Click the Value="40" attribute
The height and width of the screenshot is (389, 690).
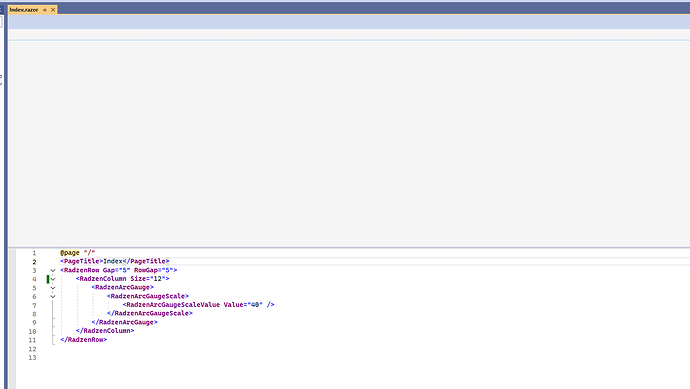[243, 305]
